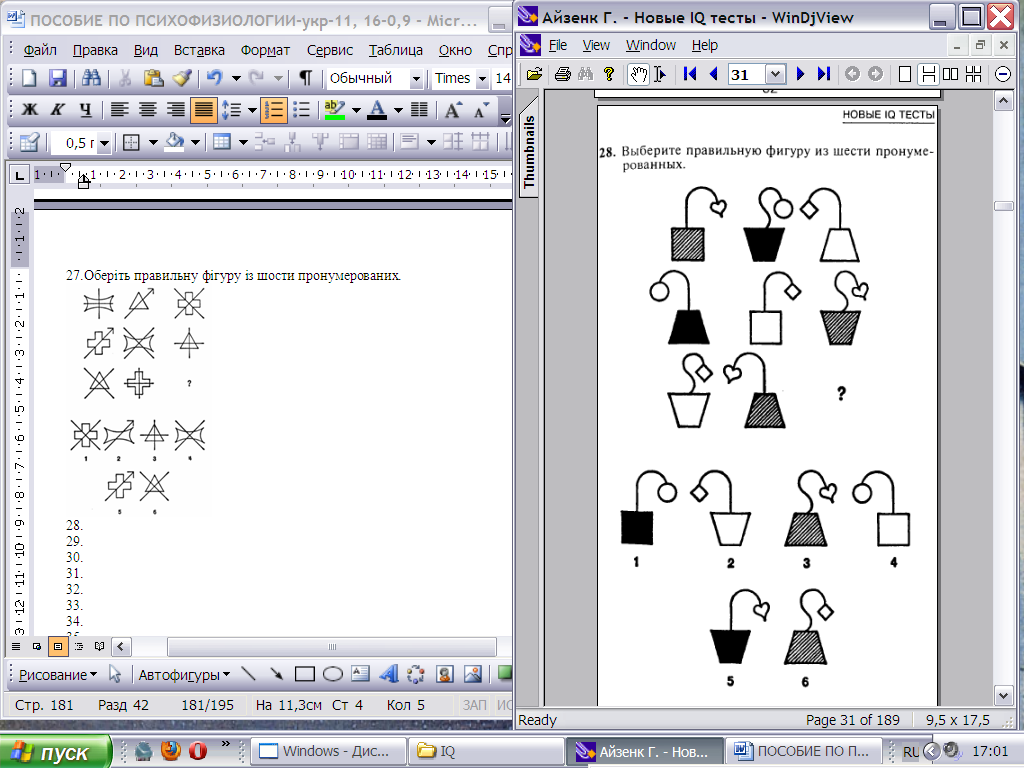Click the binoculars Find icon in Word
The height and width of the screenshot is (768, 1024).
click(x=91, y=78)
